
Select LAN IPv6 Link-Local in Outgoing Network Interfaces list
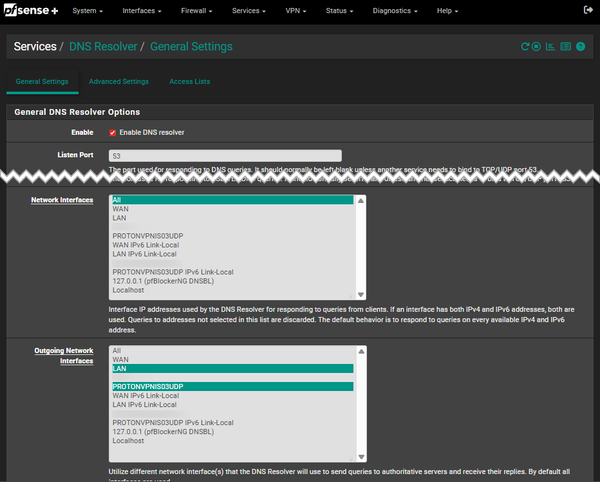233,405
